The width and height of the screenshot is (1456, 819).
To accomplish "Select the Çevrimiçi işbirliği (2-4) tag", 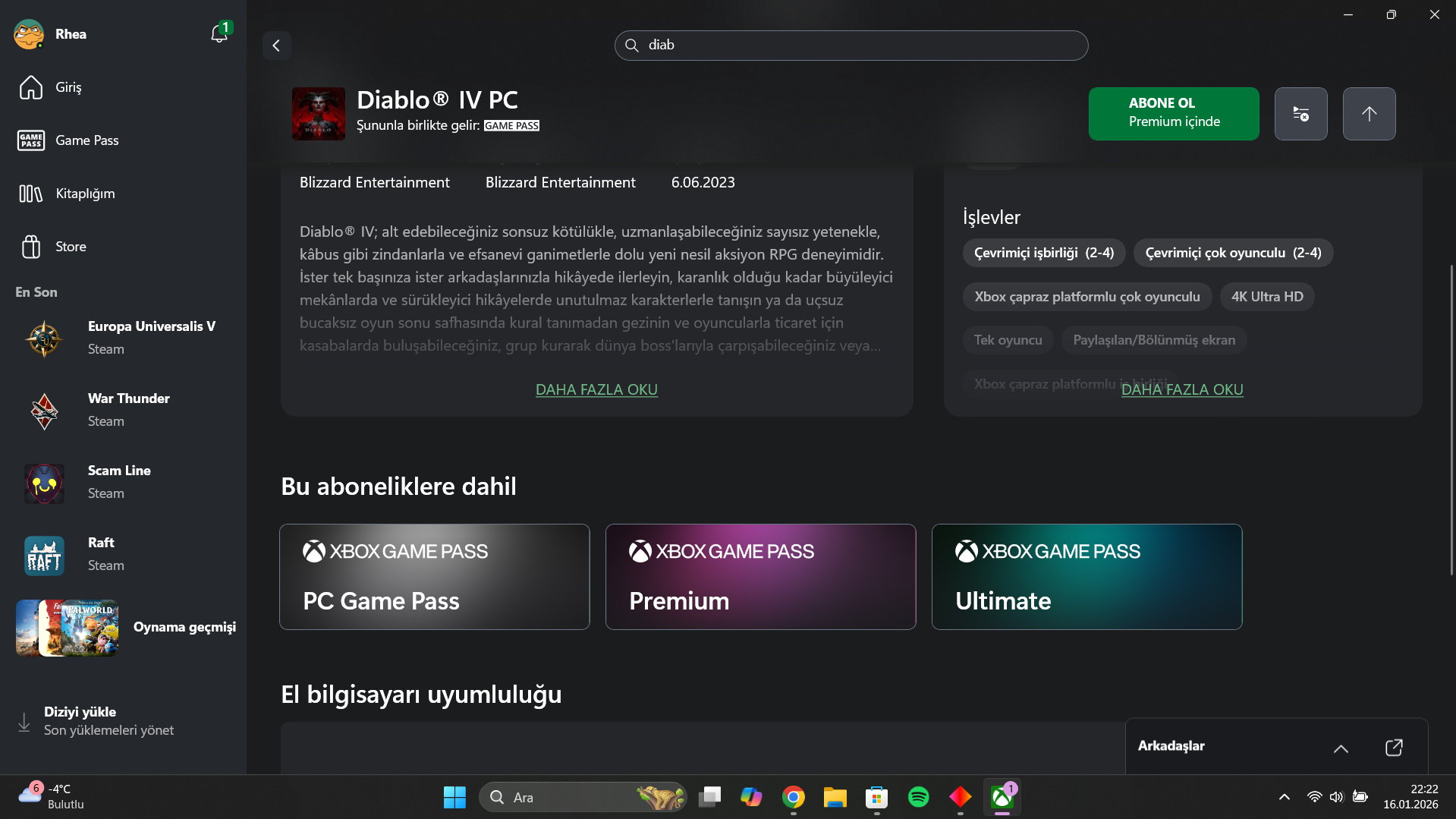I will coord(1044,253).
